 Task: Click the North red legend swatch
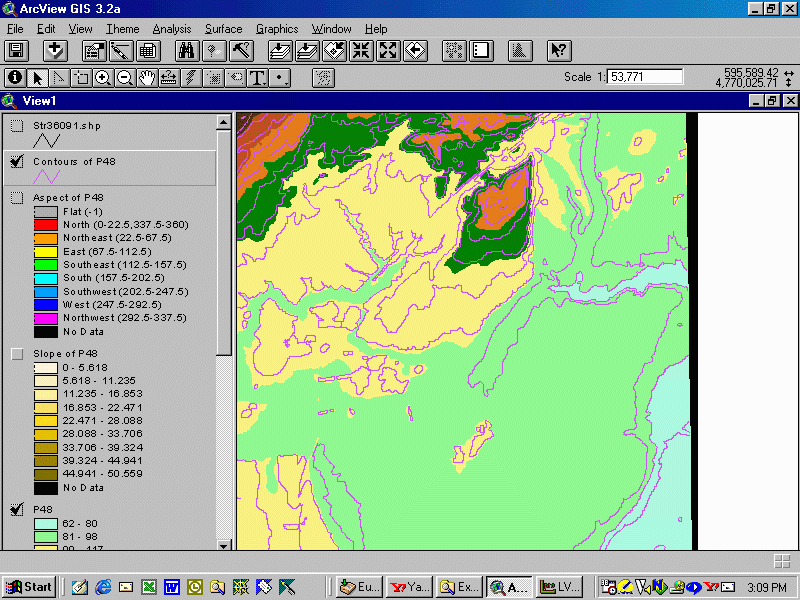[x=46, y=225]
